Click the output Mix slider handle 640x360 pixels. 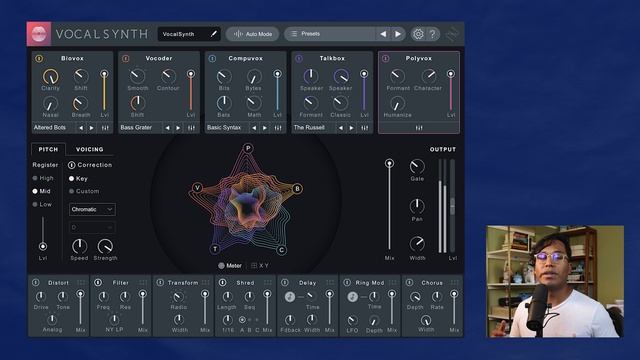(x=389, y=164)
